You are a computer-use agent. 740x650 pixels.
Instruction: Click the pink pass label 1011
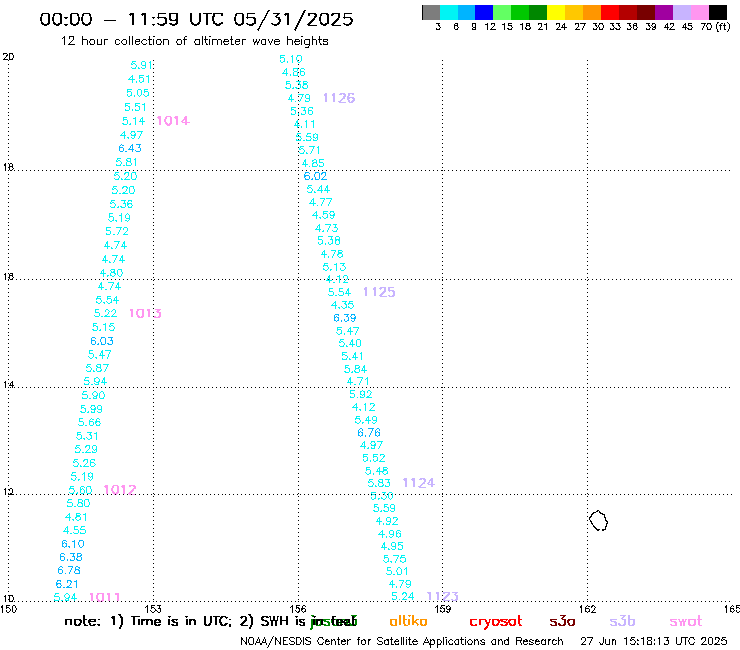coord(105,598)
